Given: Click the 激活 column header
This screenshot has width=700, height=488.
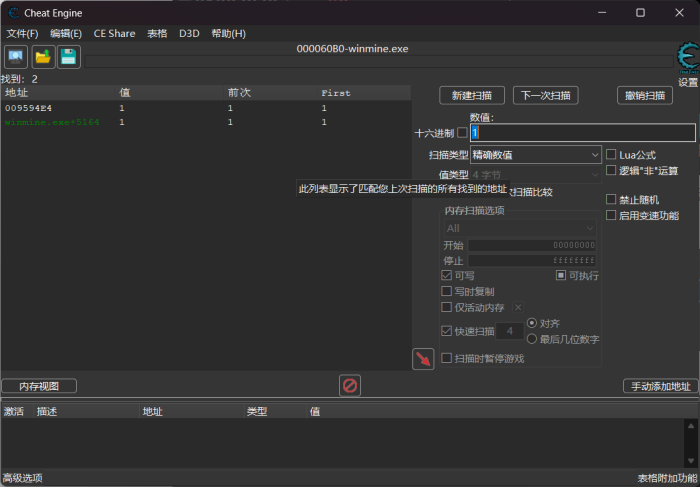Looking at the screenshot, I should pyautogui.click(x=17, y=412).
